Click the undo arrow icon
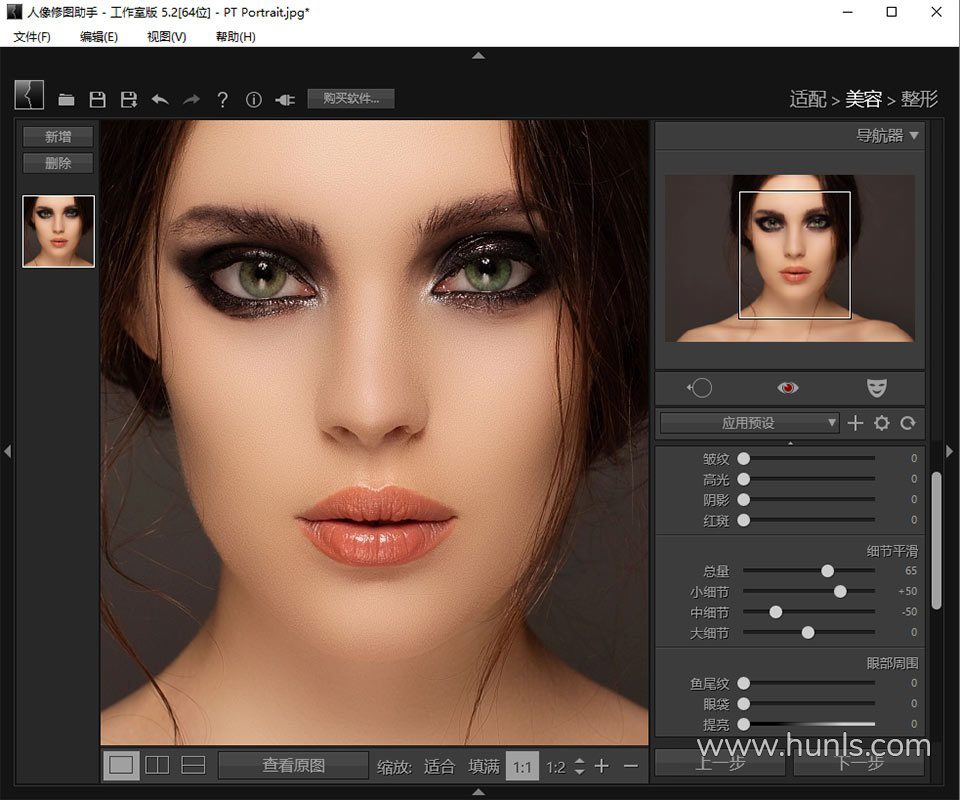 [159, 99]
